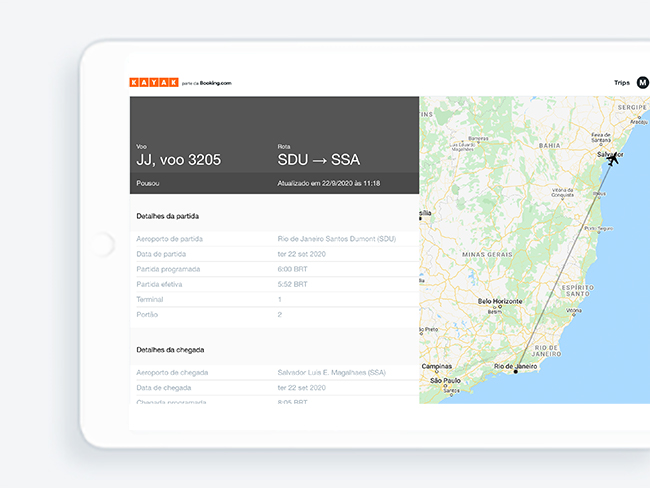650x488 pixels.
Task: Click the KAYAK logo
Action: pos(153,82)
